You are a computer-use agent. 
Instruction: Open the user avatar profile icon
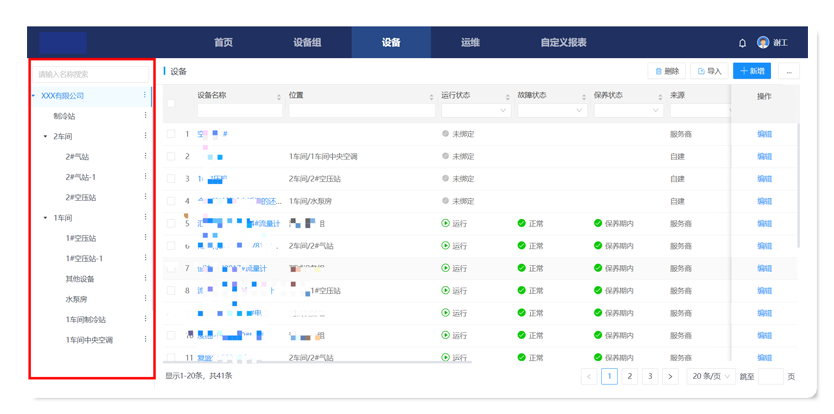[763, 43]
